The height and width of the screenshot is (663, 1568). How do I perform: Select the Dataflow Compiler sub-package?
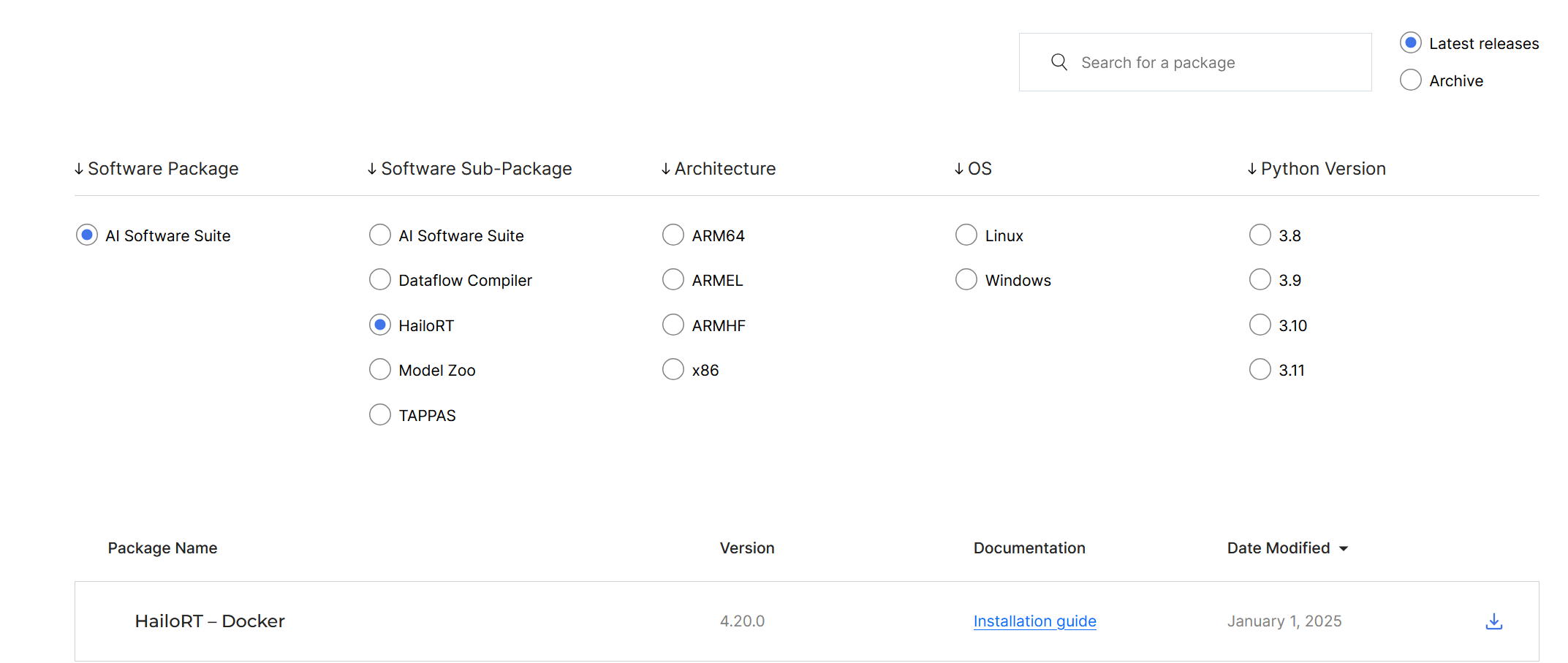pos(380,280)
